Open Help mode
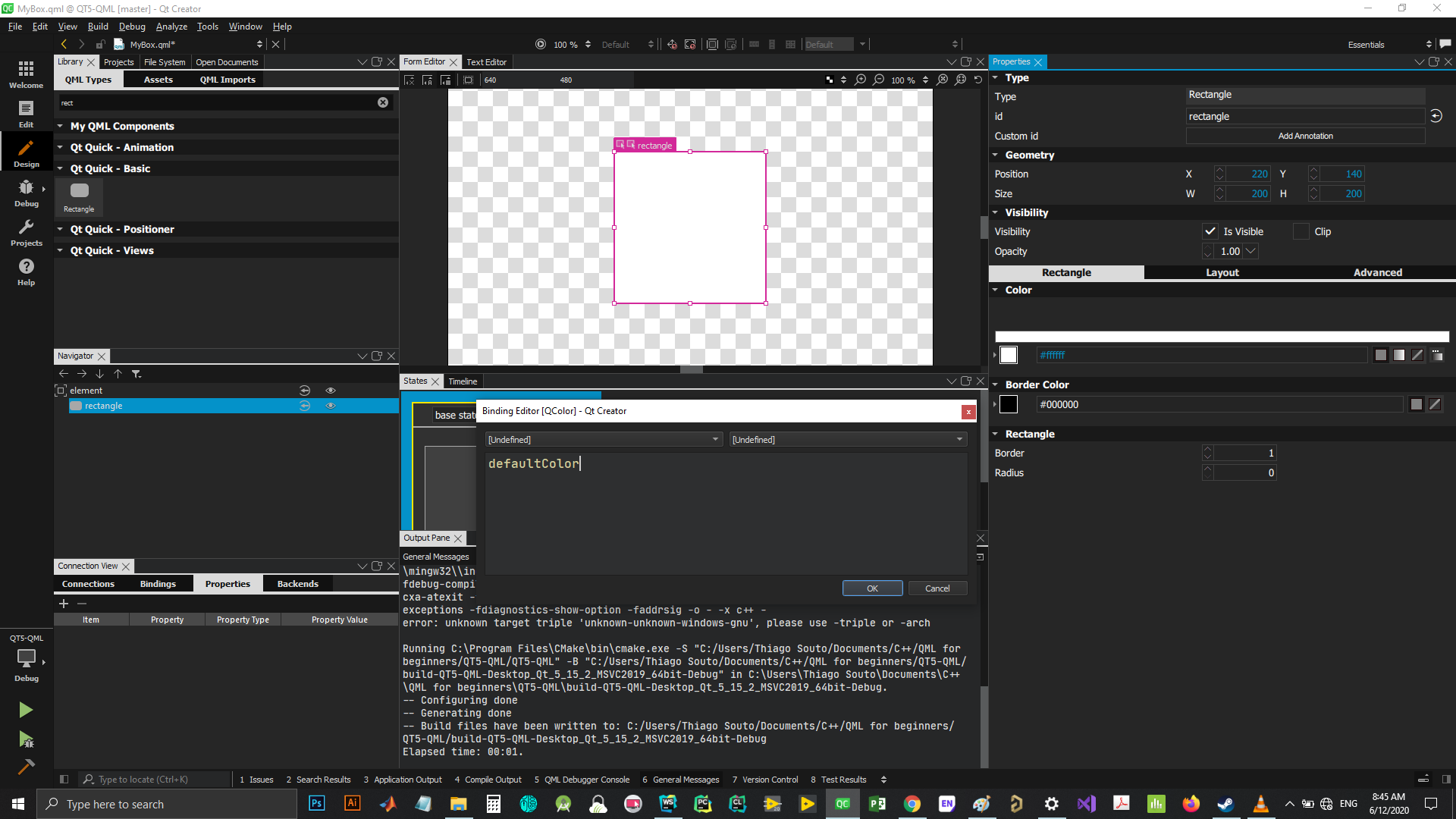 tap(26, 271)
